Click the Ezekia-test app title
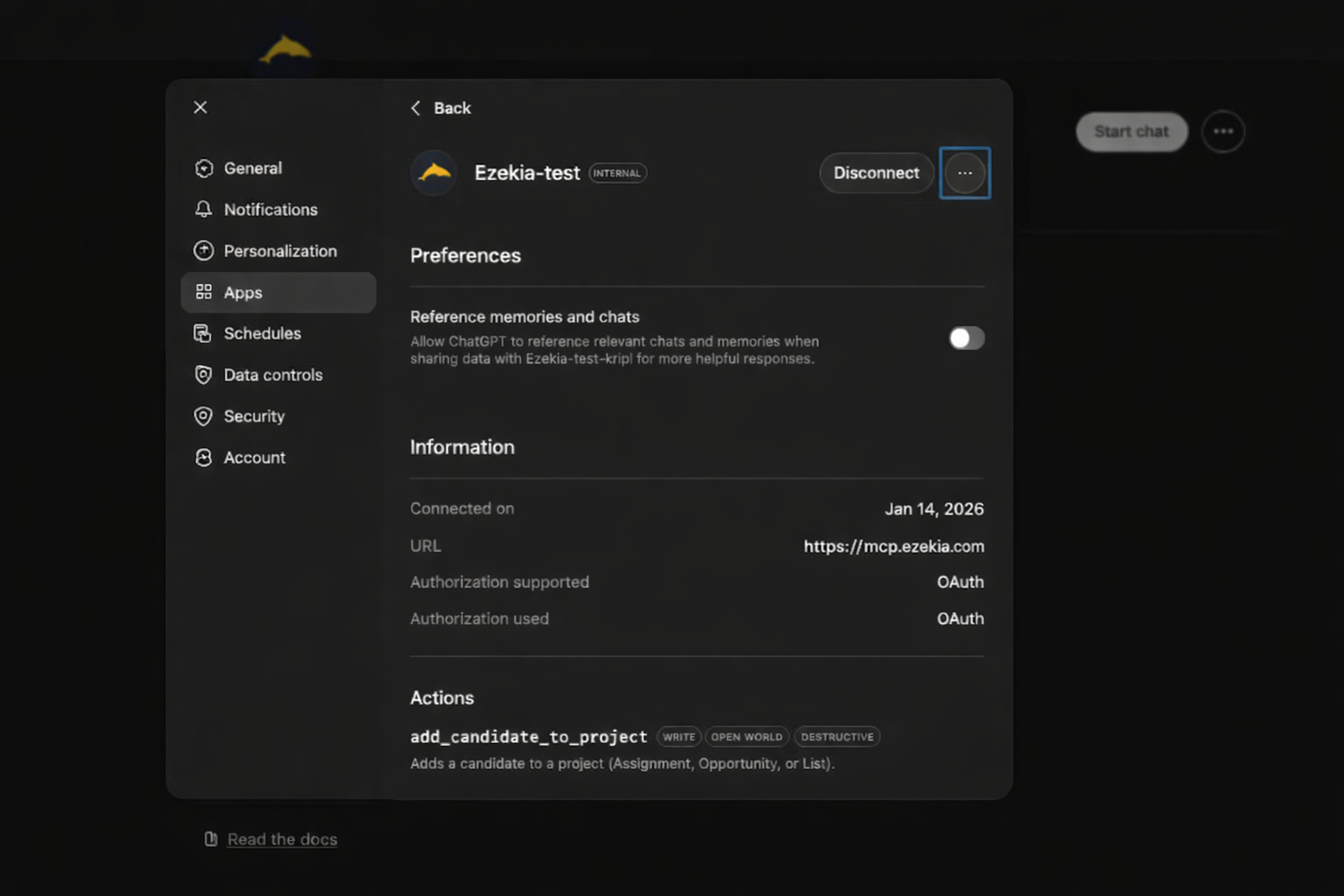 point(527,172)
